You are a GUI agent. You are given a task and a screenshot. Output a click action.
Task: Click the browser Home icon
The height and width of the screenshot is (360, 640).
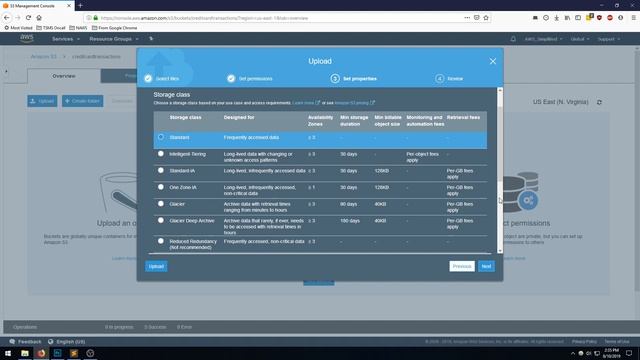pyautogui.click(x=39, y=18)
